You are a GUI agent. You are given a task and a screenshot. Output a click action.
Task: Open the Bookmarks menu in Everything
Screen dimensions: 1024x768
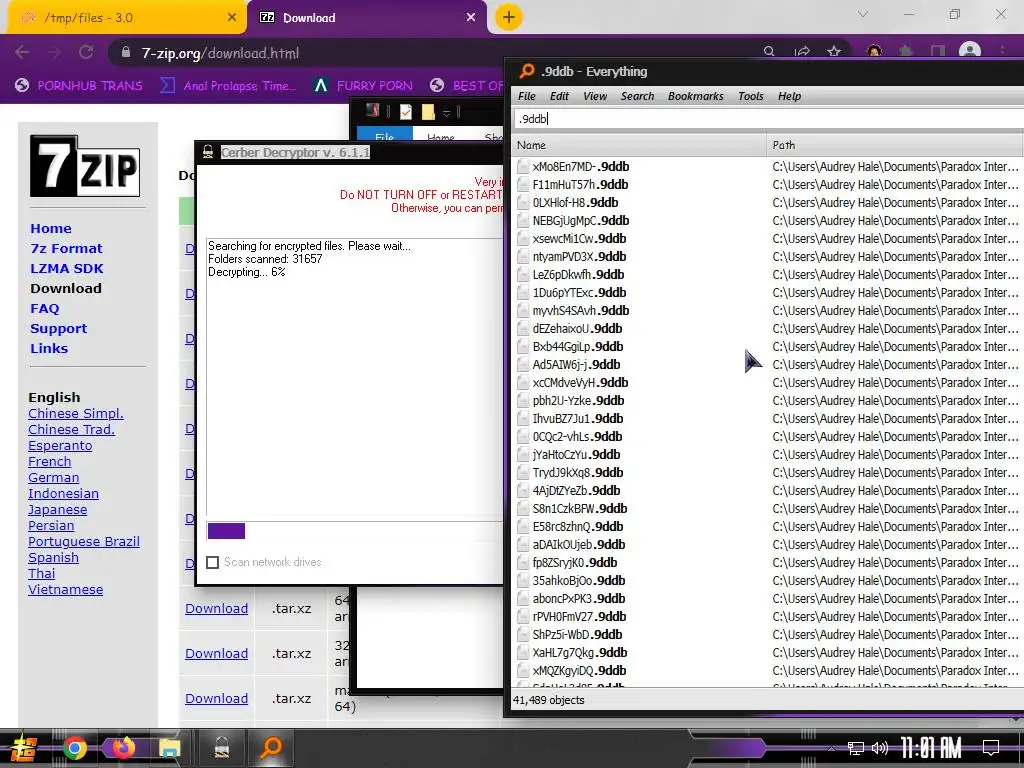pyautogui.click(x=696, y=96)
